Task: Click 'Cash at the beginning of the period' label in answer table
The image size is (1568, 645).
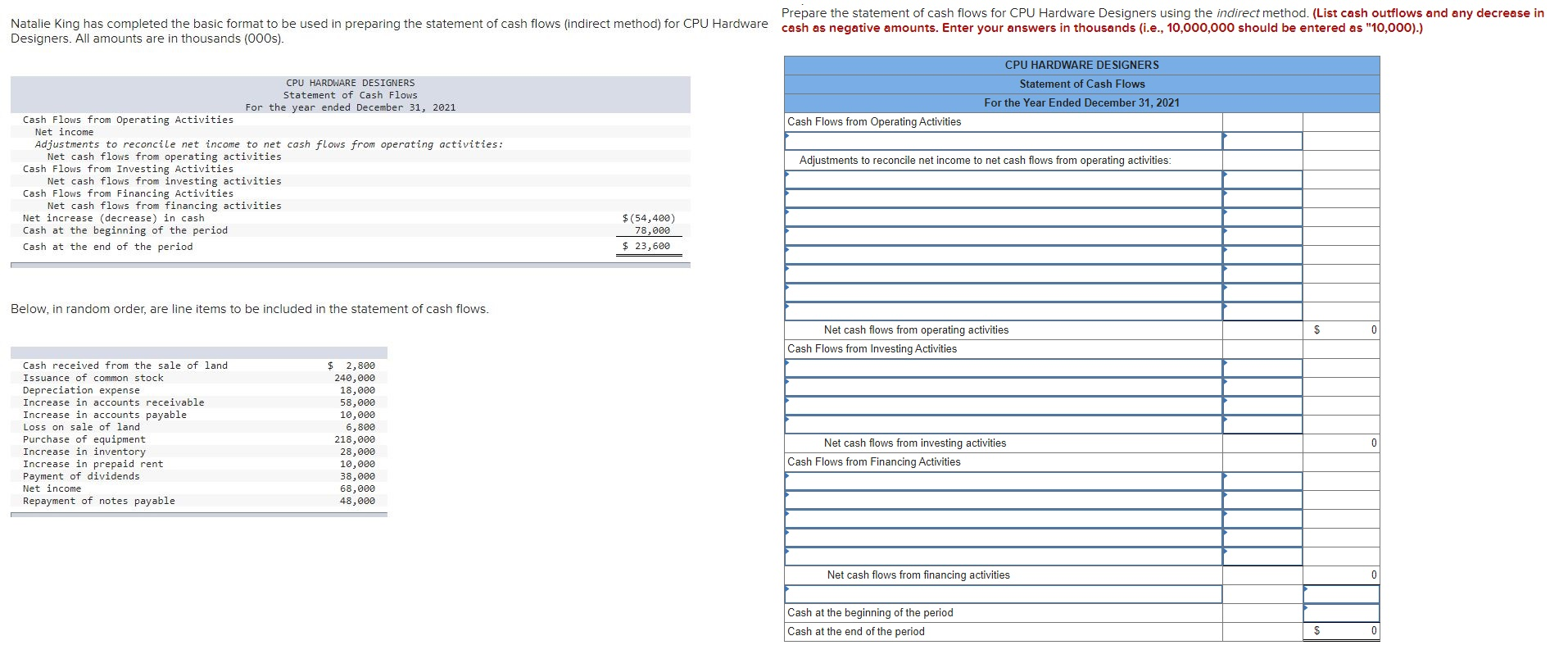Action: click(870, 613)
